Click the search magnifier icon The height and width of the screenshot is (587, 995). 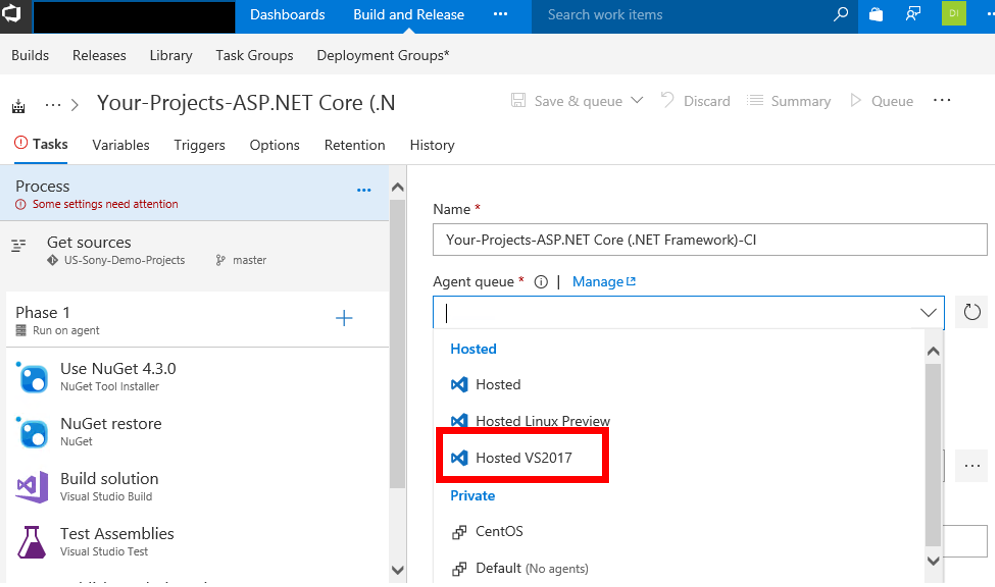click(x=840, y=14)
